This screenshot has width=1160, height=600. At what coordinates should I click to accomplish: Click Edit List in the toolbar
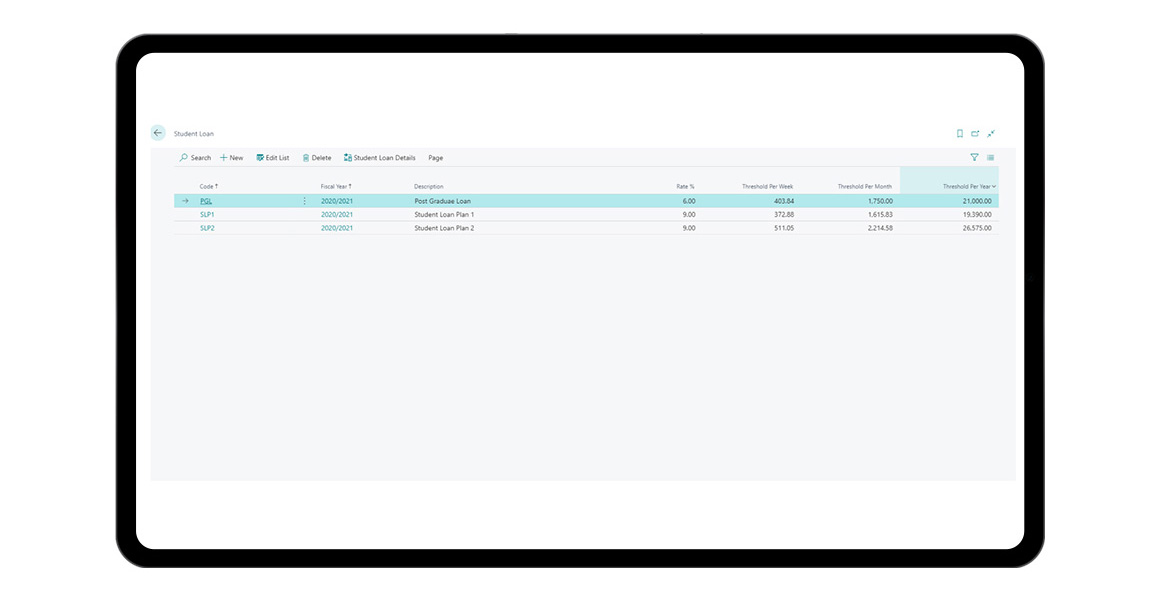(273, 158)
